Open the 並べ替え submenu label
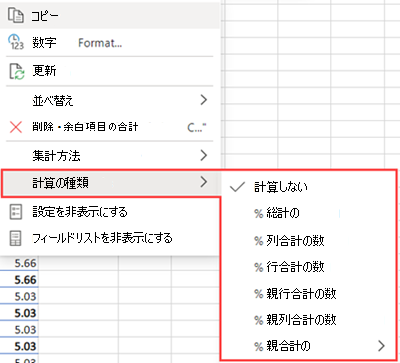400x363 pixels. pyautogui.click(x=53, y=100)
